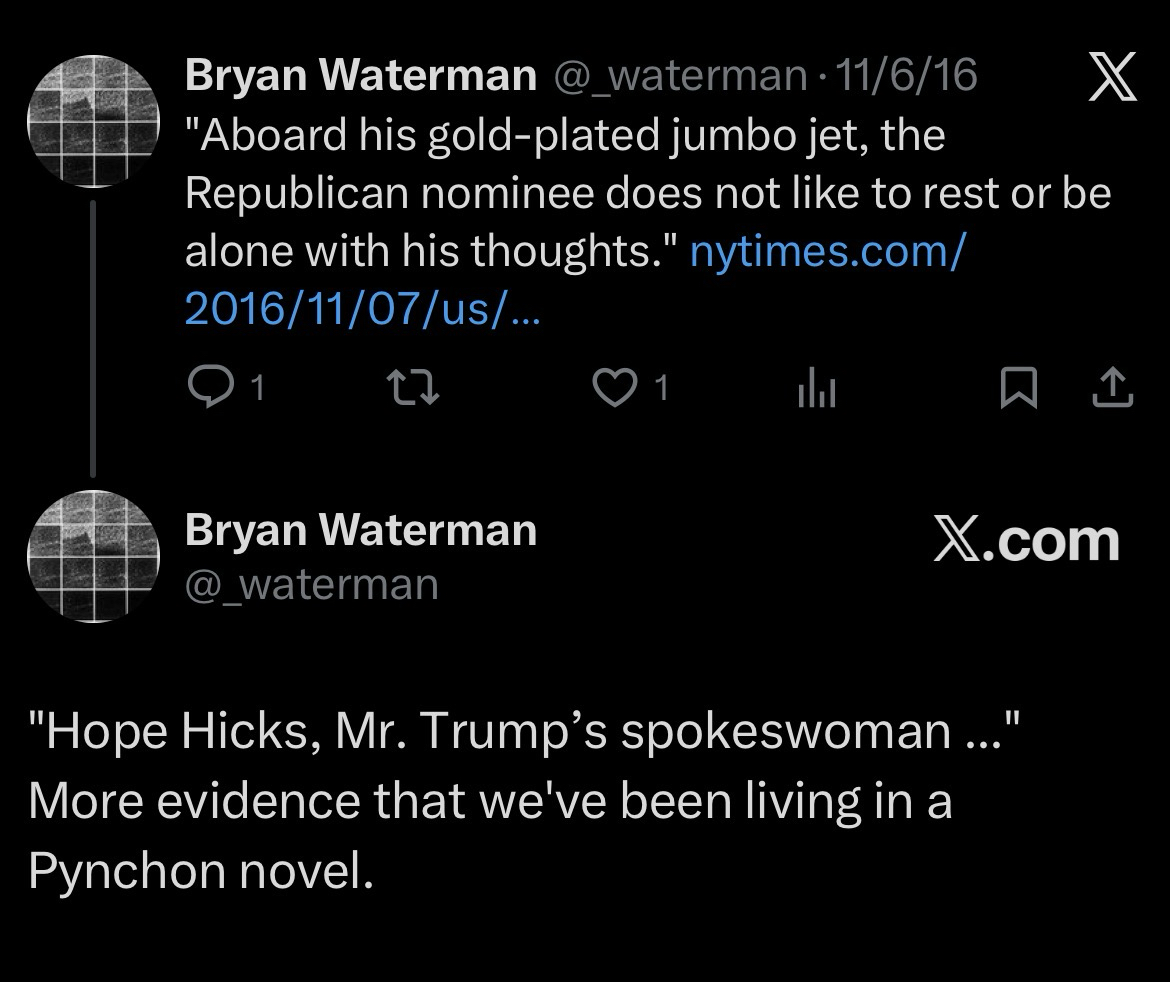The image size is (1170, 982).
Task: Open the view analytics bar chart icon
Action: point(817,391)
